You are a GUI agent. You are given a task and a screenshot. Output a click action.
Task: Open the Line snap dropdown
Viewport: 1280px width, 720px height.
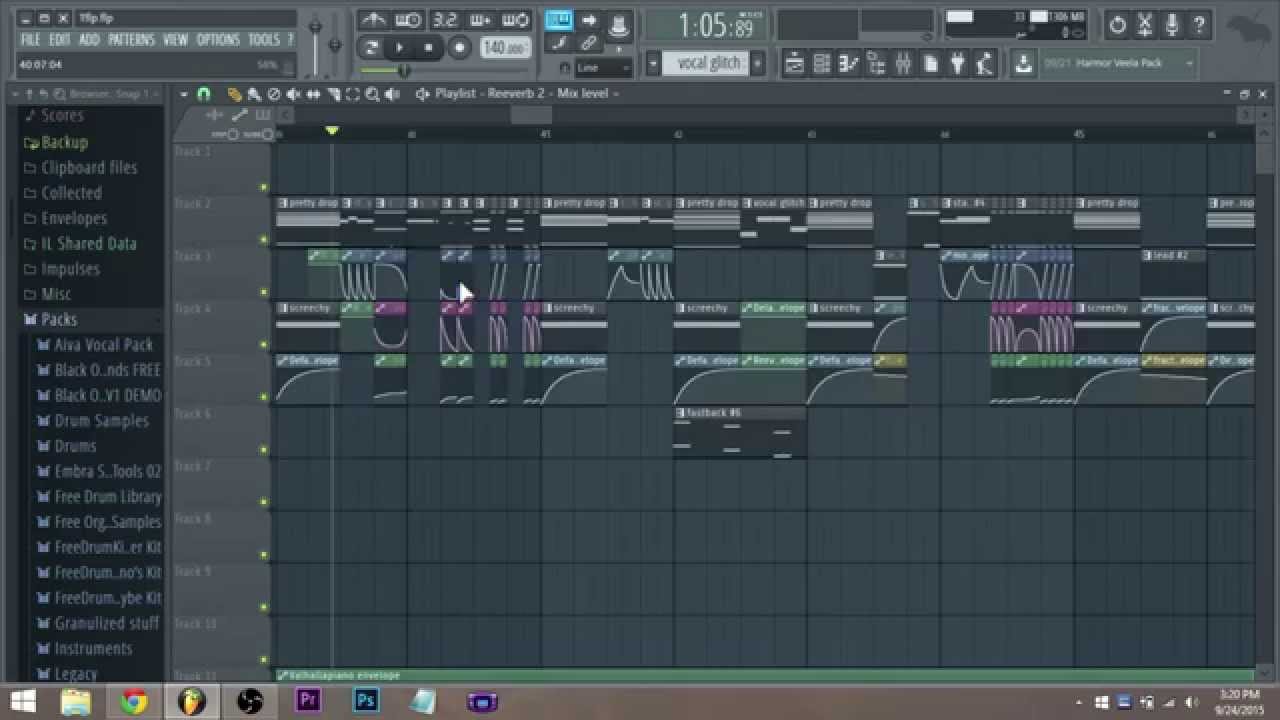point(604,68)
